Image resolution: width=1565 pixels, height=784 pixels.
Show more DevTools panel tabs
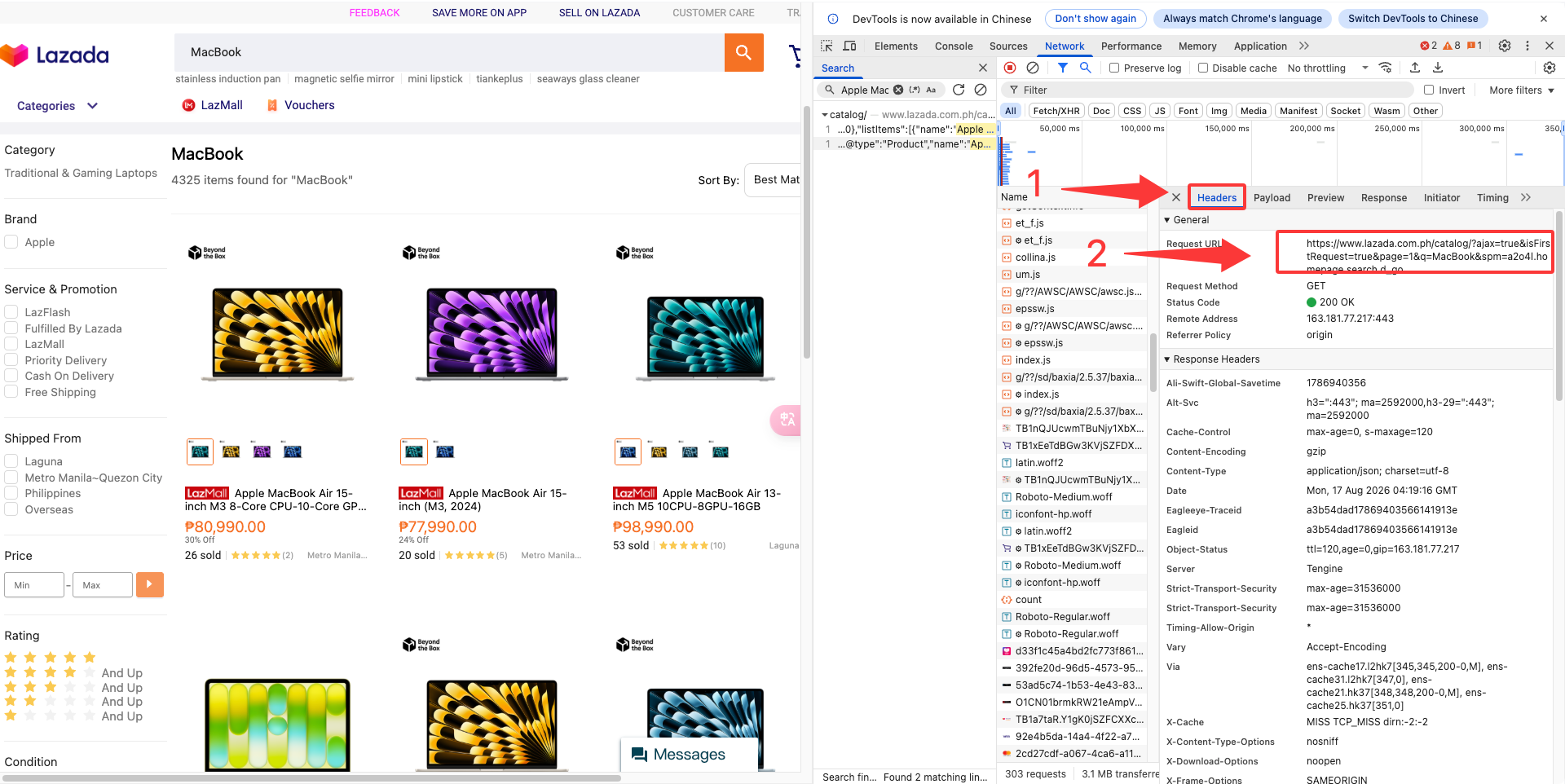coord(1304,46)
